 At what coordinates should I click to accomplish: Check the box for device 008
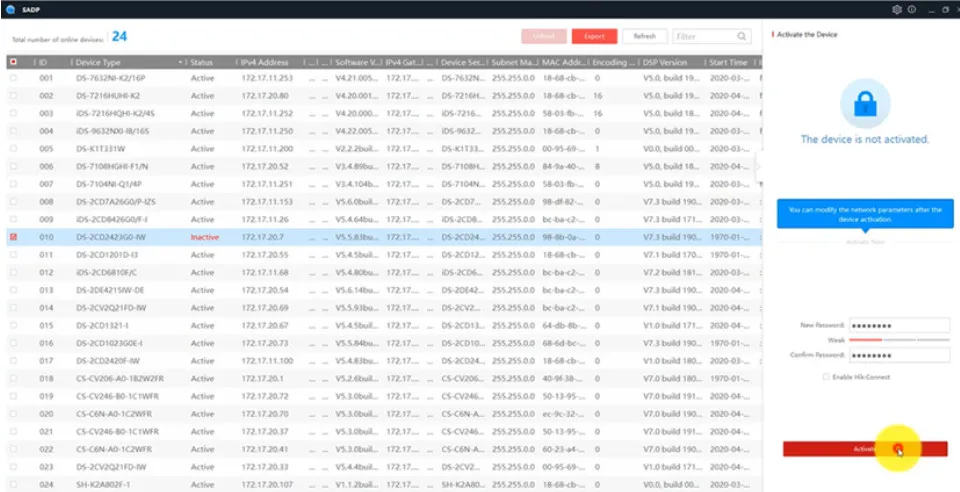(x=13, y=201)
